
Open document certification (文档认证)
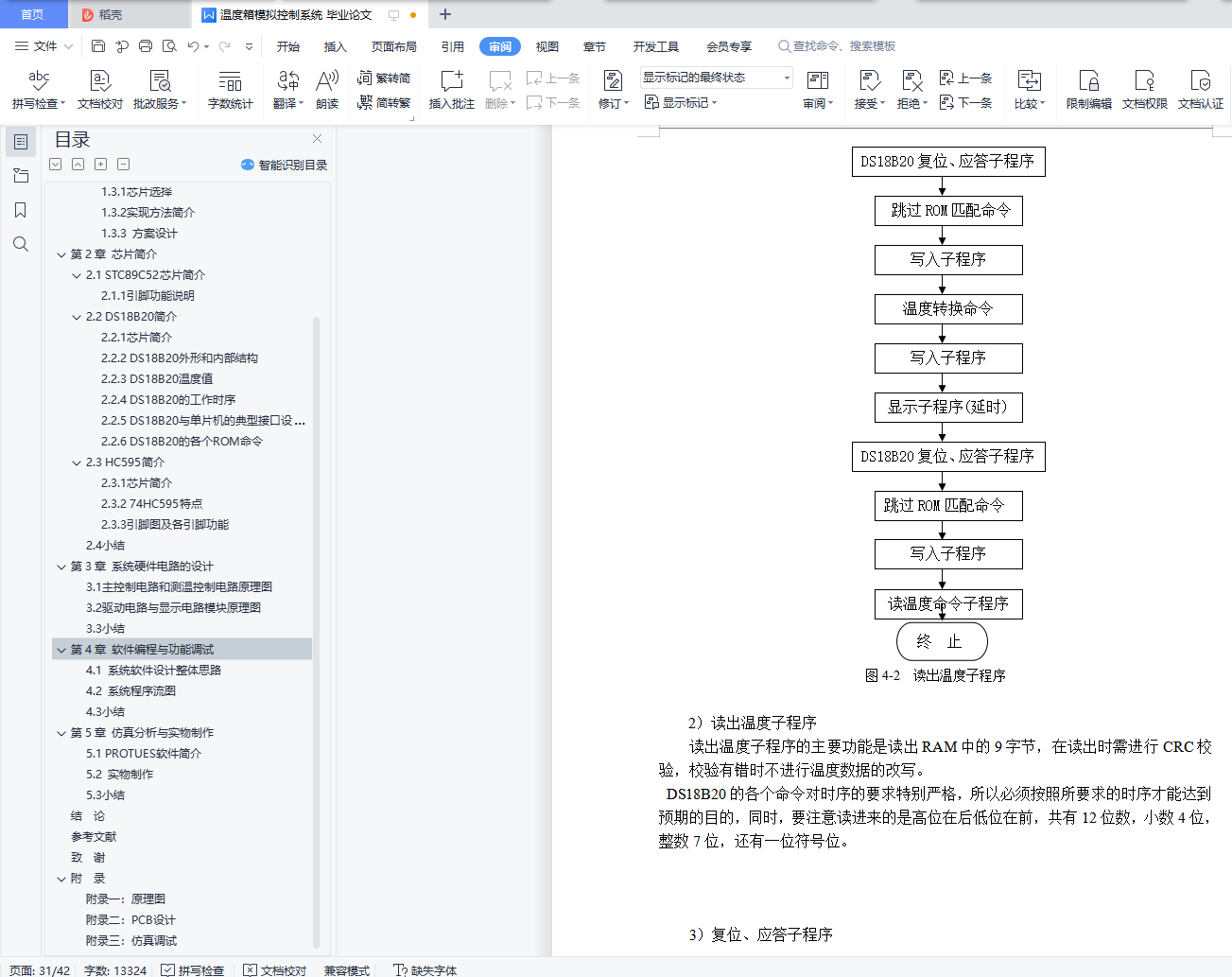coord(1201,90)
